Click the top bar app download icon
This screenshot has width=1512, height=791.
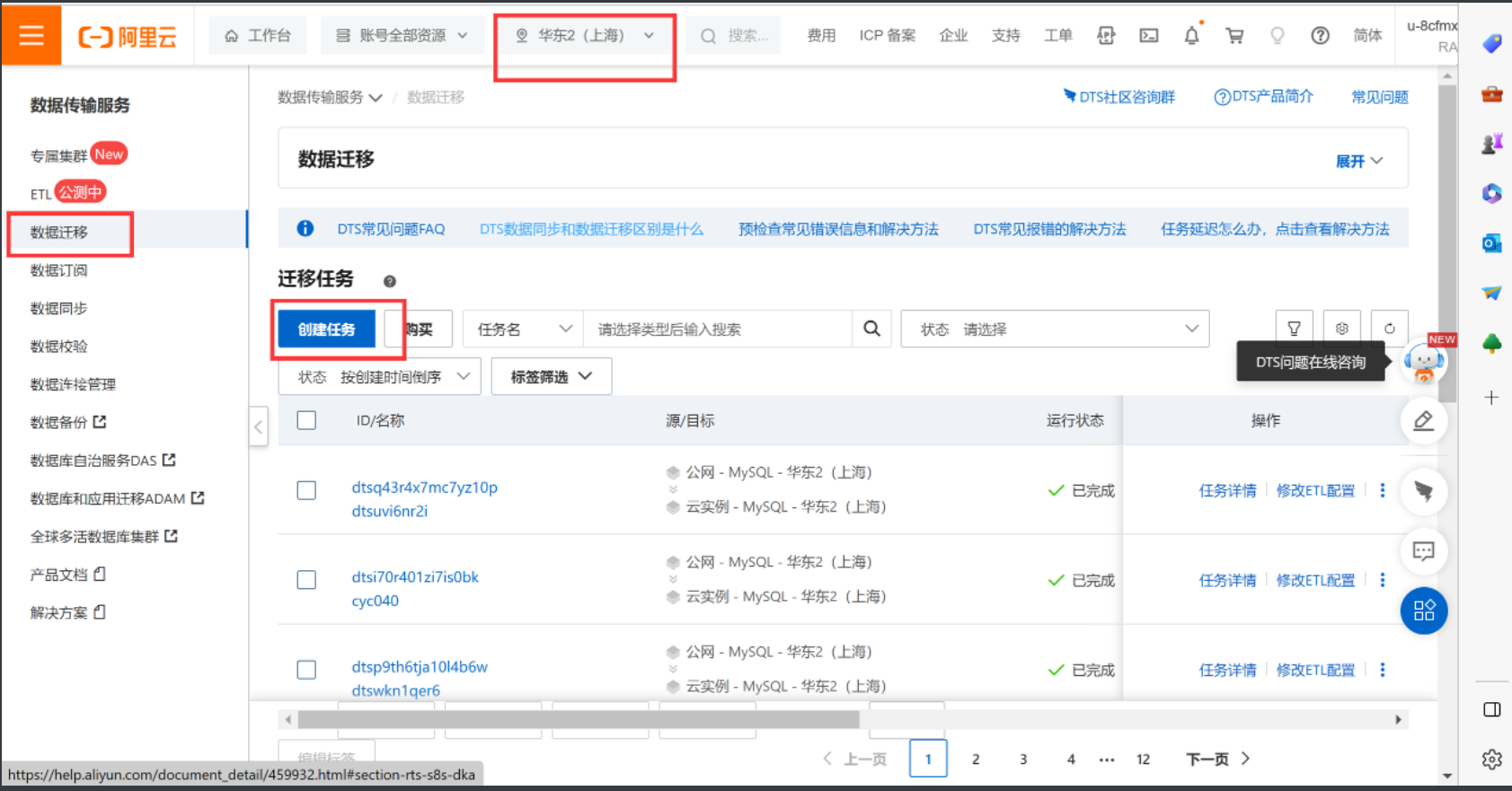pyautogui.click(x=1106, y=35)
